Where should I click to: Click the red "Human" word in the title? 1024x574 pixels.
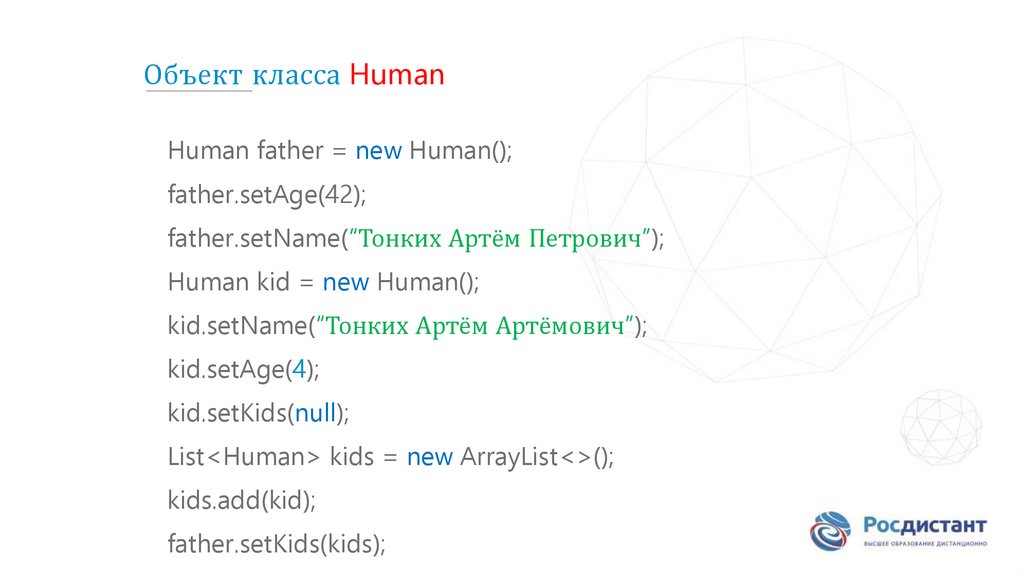(397, 76)
